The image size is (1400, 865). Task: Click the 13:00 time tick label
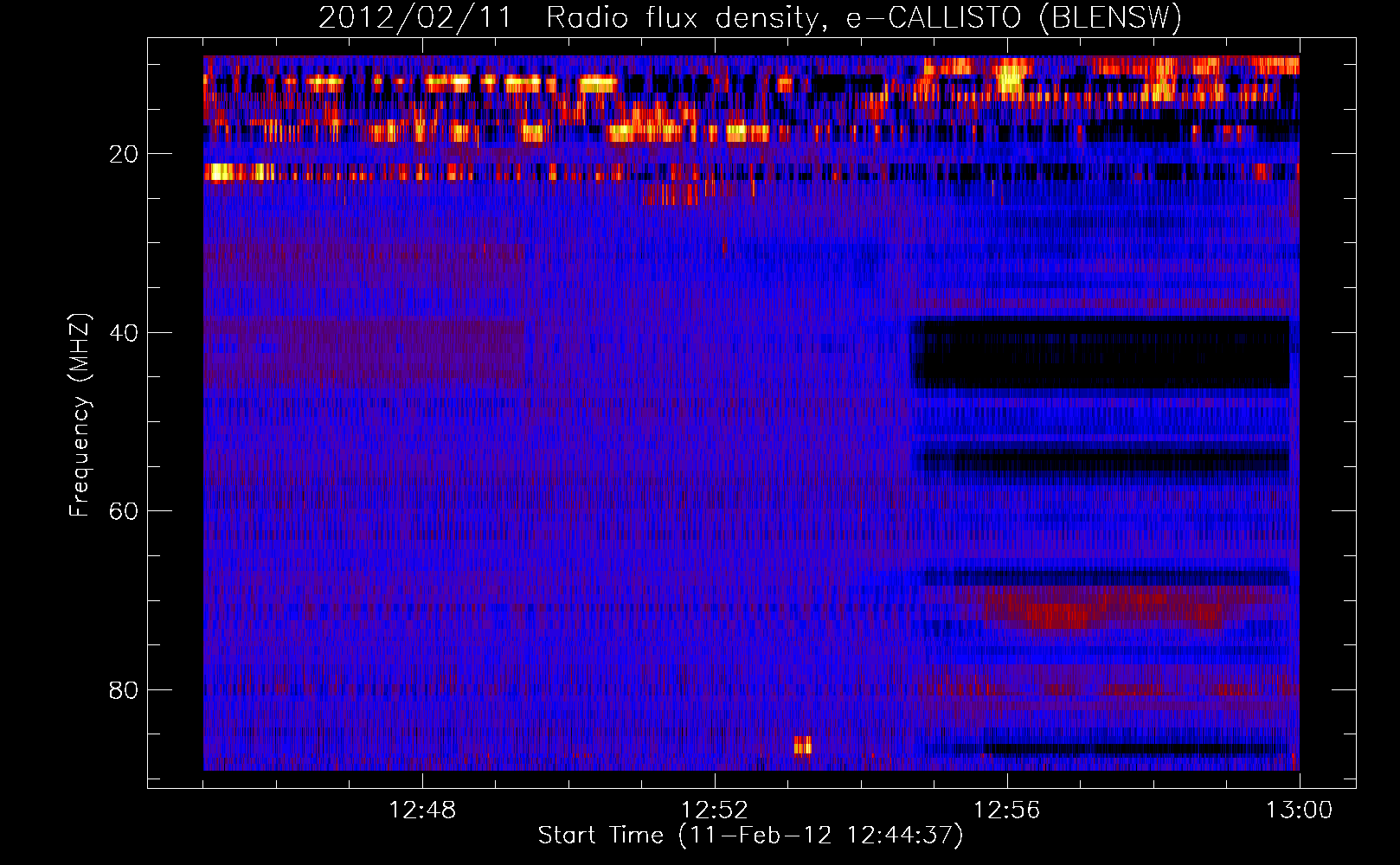(1300, 811)
